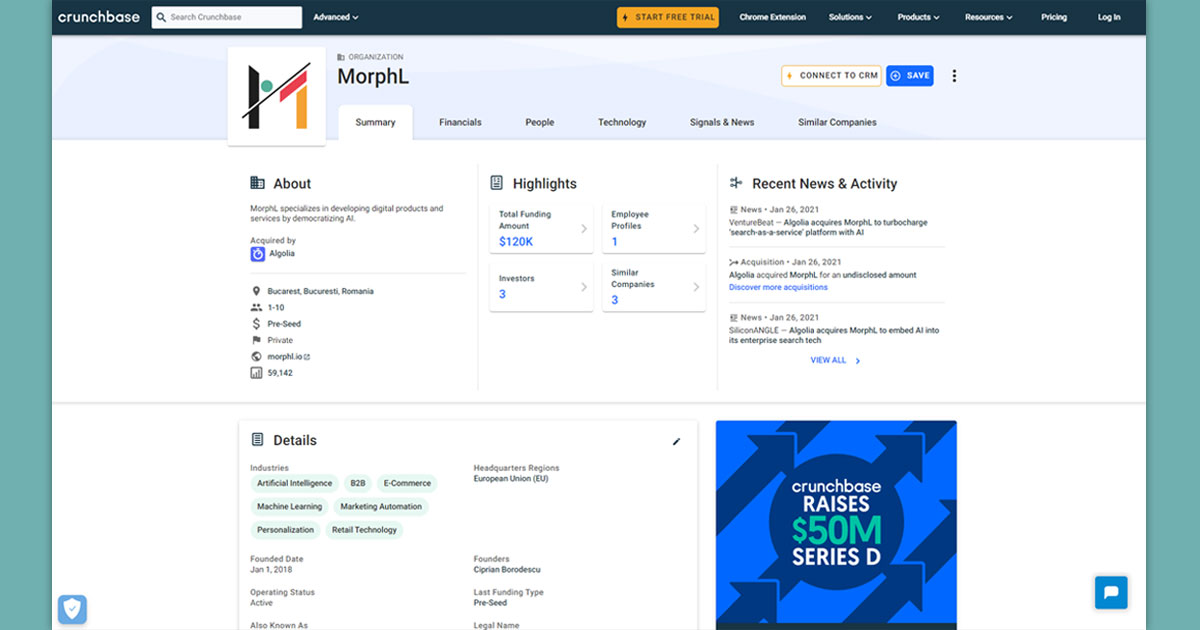
Task: Click the B2B industry tag
Action: point(358,483)
